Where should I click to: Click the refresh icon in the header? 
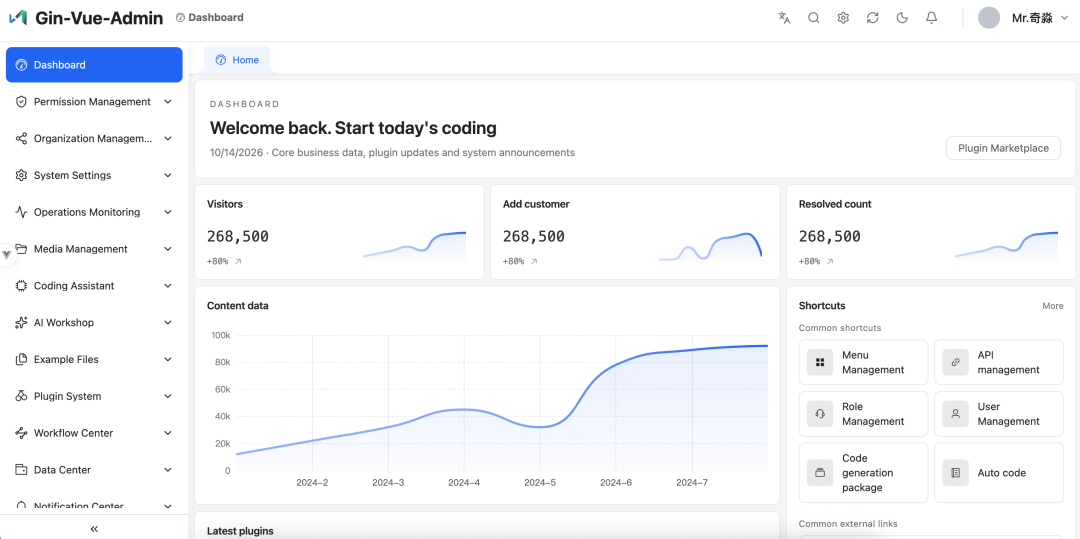click(873, 18)
